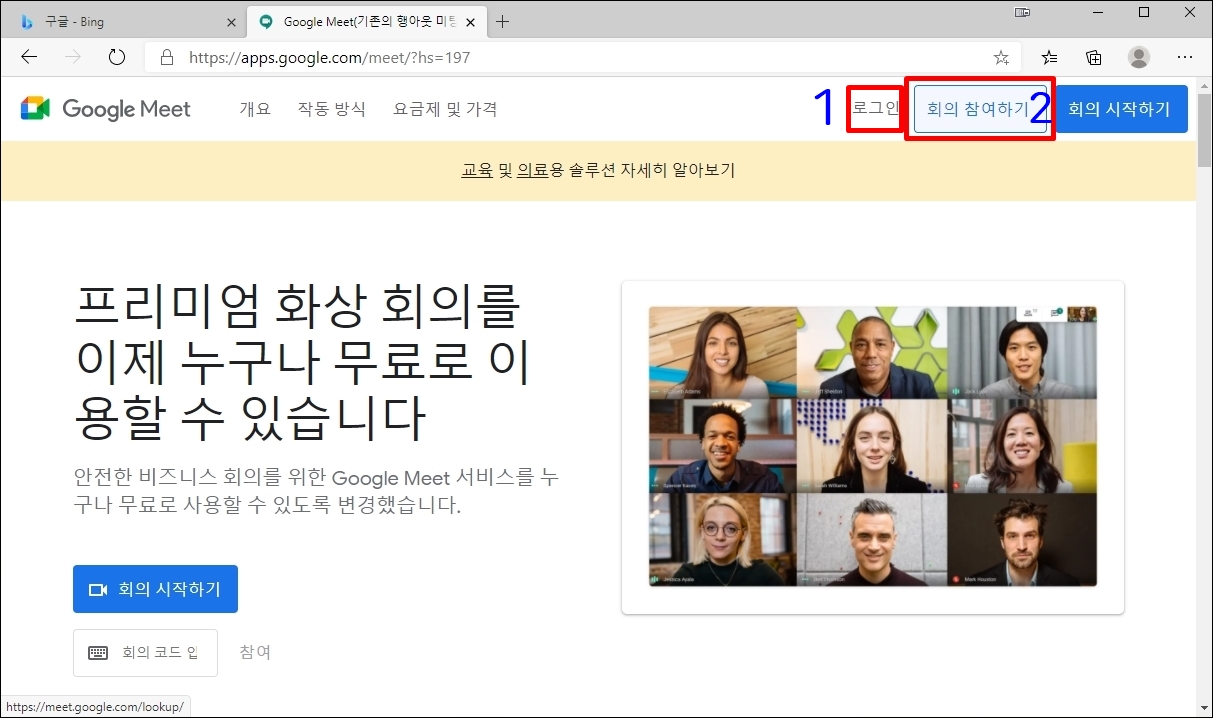
Task: Click the camera icon above the minimize button
Action: coord(1022,12)
